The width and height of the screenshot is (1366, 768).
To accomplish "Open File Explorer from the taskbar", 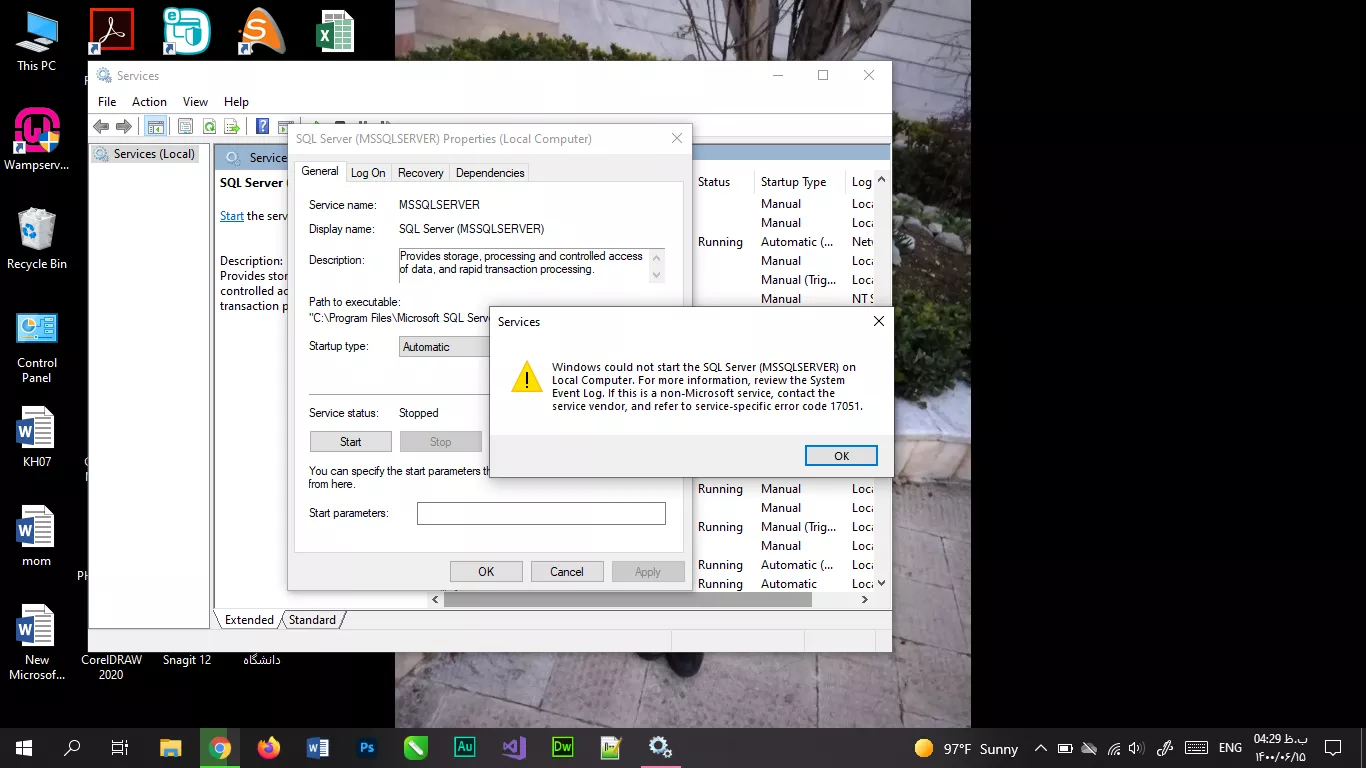I will click(171, 748).
